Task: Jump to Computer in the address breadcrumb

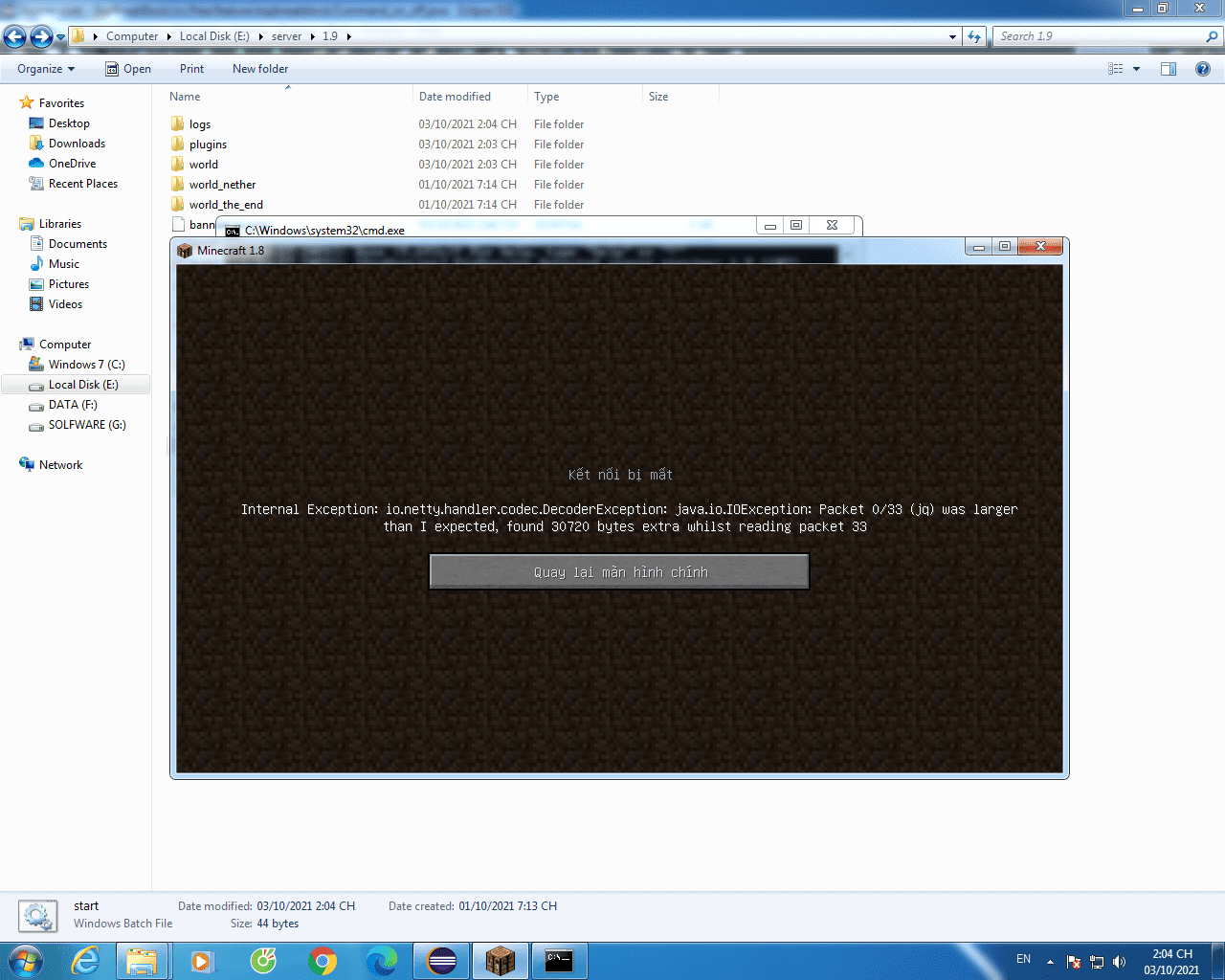Action: (132, 36)
